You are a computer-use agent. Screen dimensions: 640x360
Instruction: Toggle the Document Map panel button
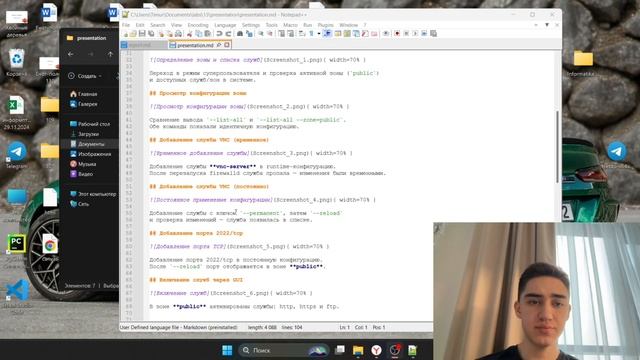tap(347, 33)
